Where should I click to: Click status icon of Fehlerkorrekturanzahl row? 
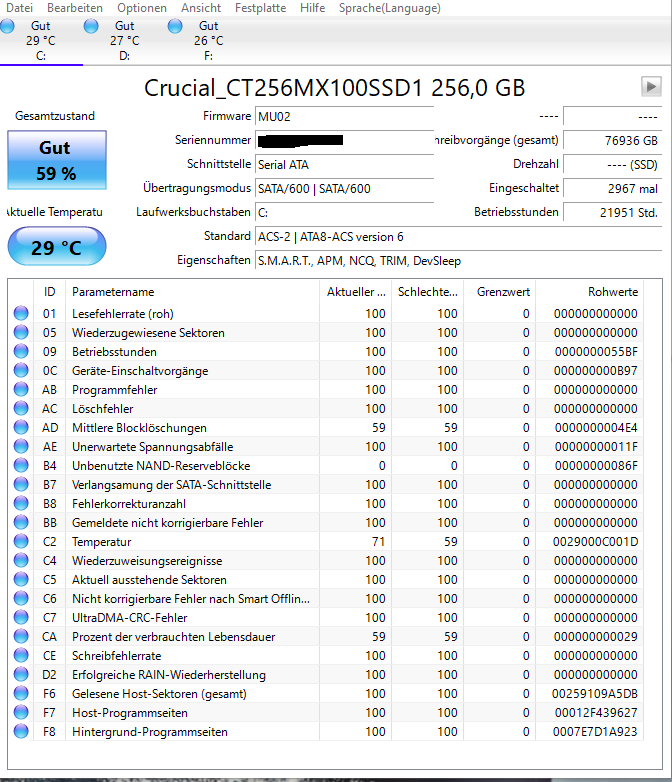[x=21, y=503]
